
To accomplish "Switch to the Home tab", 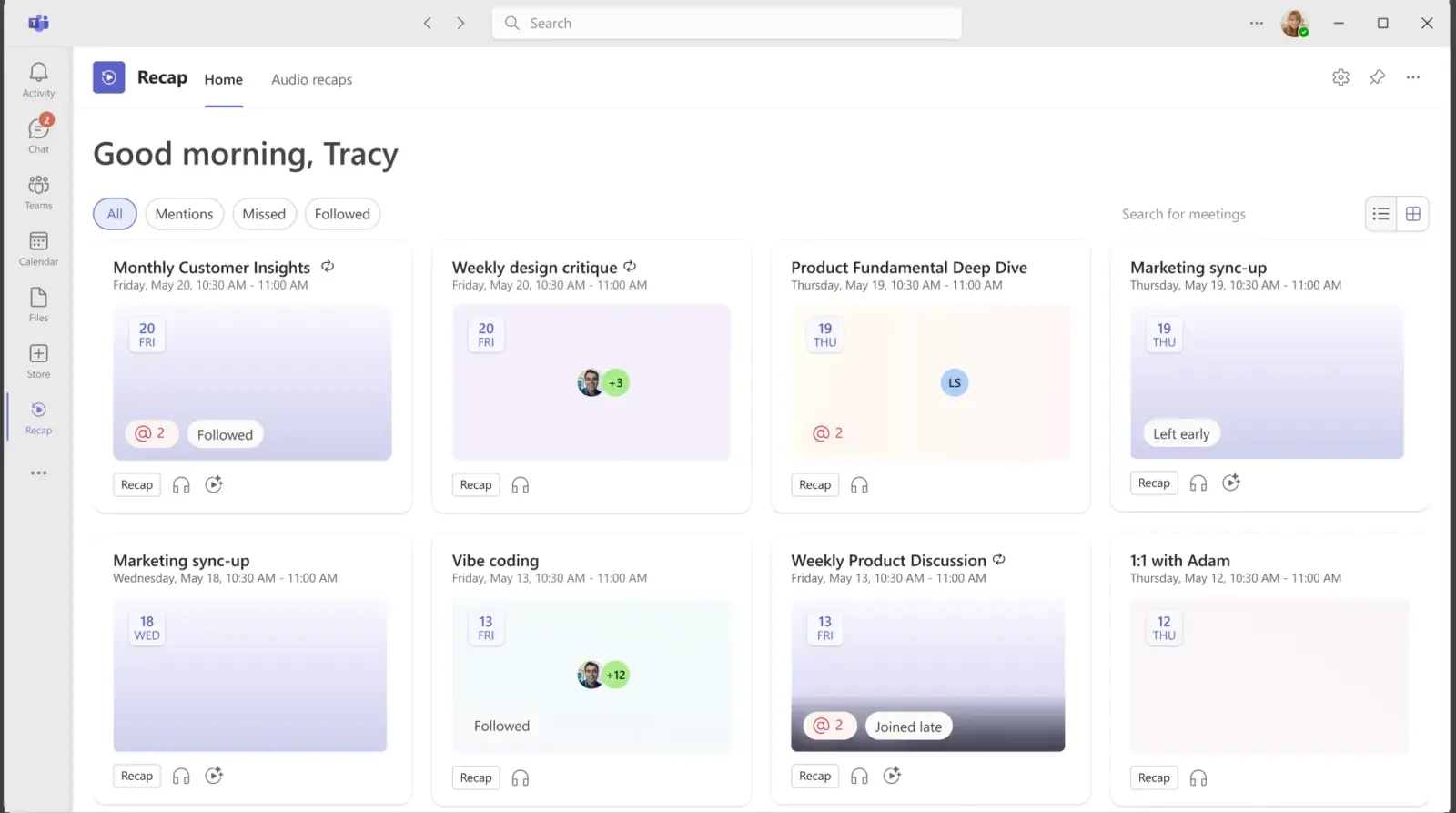I will 223,80.
